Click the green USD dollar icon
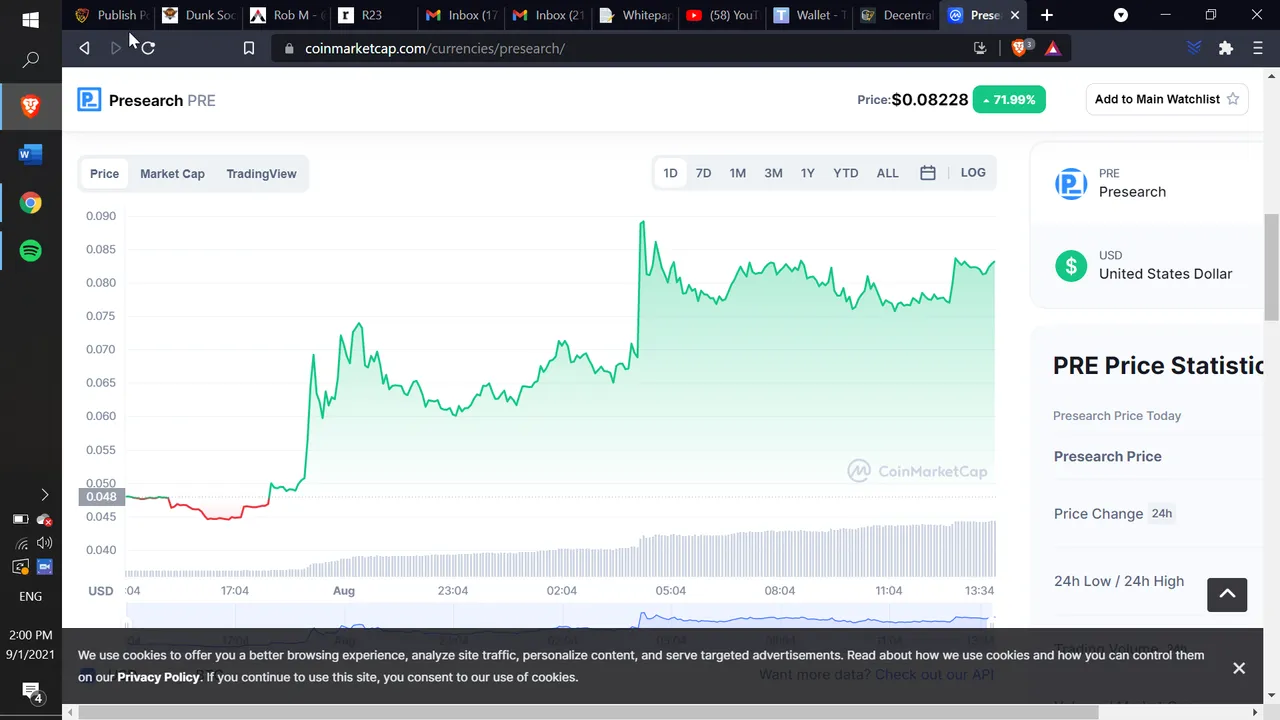1280x720 pixels. [x=1071, y=265]
